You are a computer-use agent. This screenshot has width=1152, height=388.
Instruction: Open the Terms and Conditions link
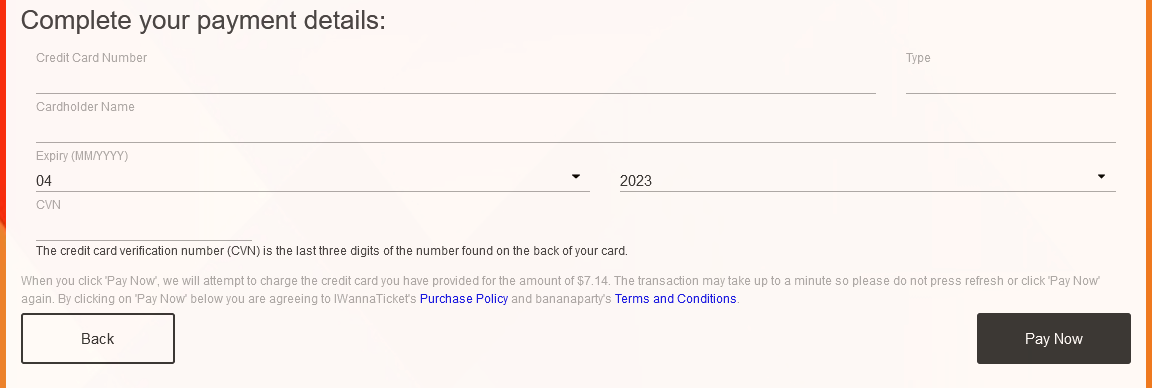[675, 299]
